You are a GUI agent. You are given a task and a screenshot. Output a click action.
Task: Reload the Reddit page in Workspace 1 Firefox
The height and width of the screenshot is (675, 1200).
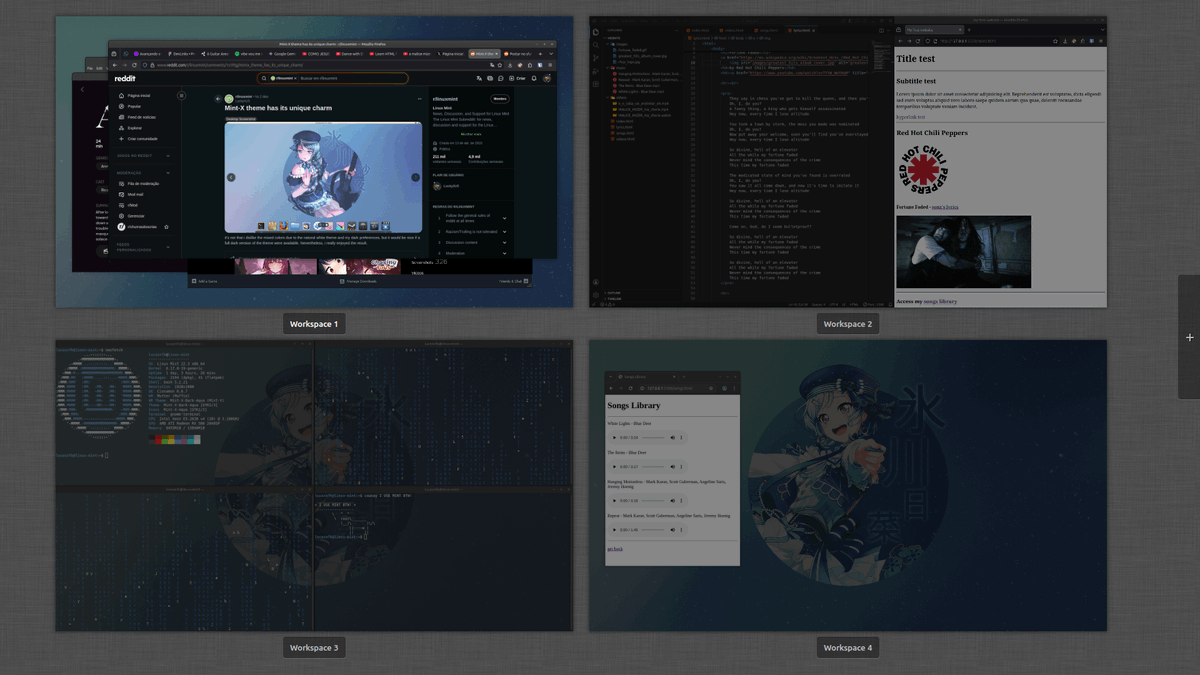pyautogui.click(x=134, y=66)
